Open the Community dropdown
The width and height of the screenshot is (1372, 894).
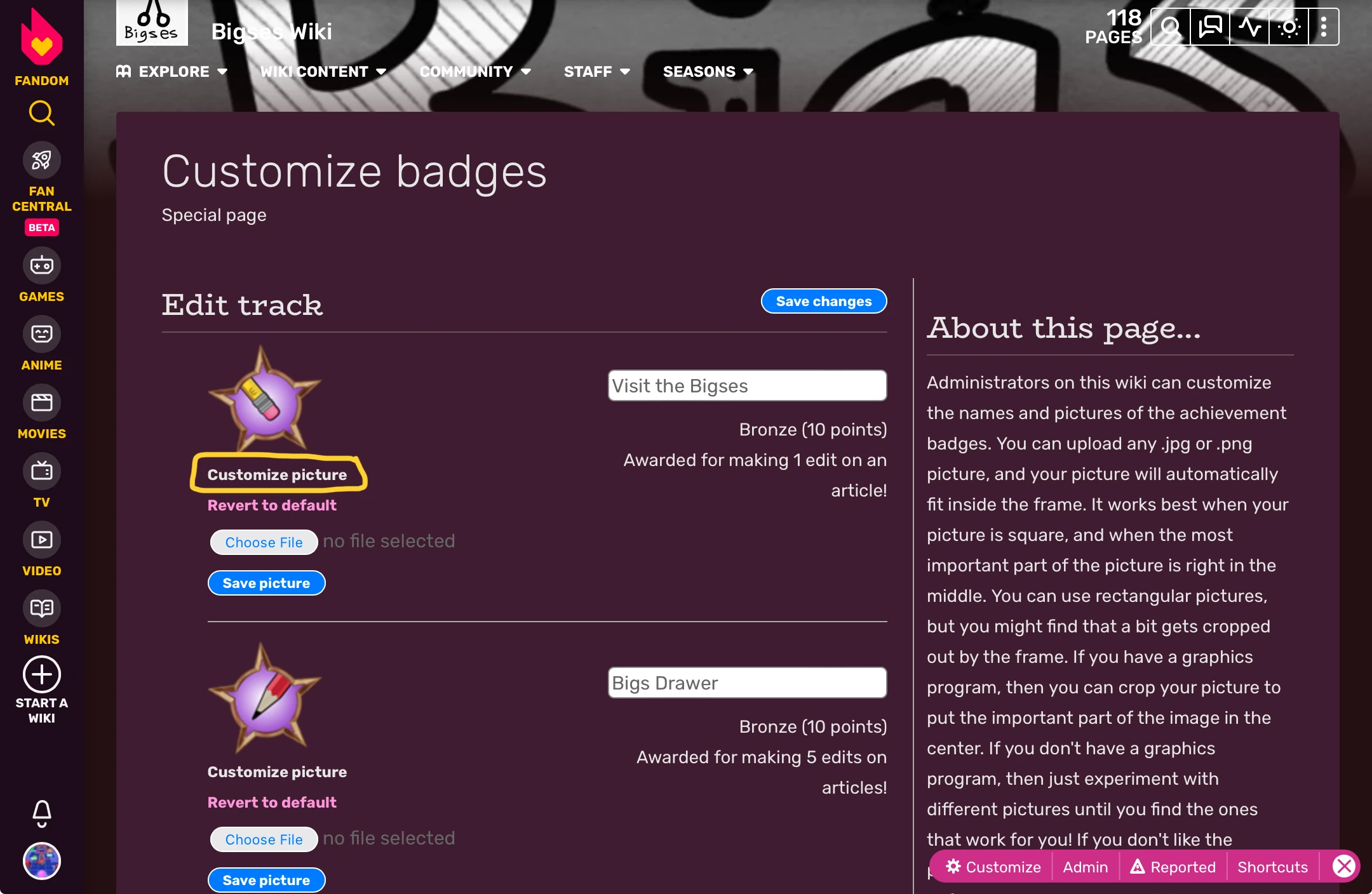point(474,71)
